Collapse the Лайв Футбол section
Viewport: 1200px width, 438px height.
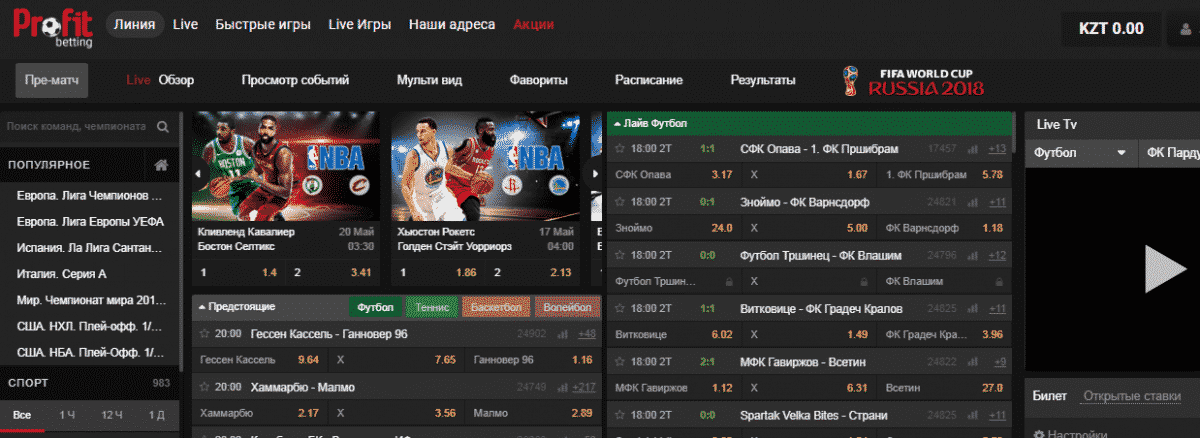617,123
